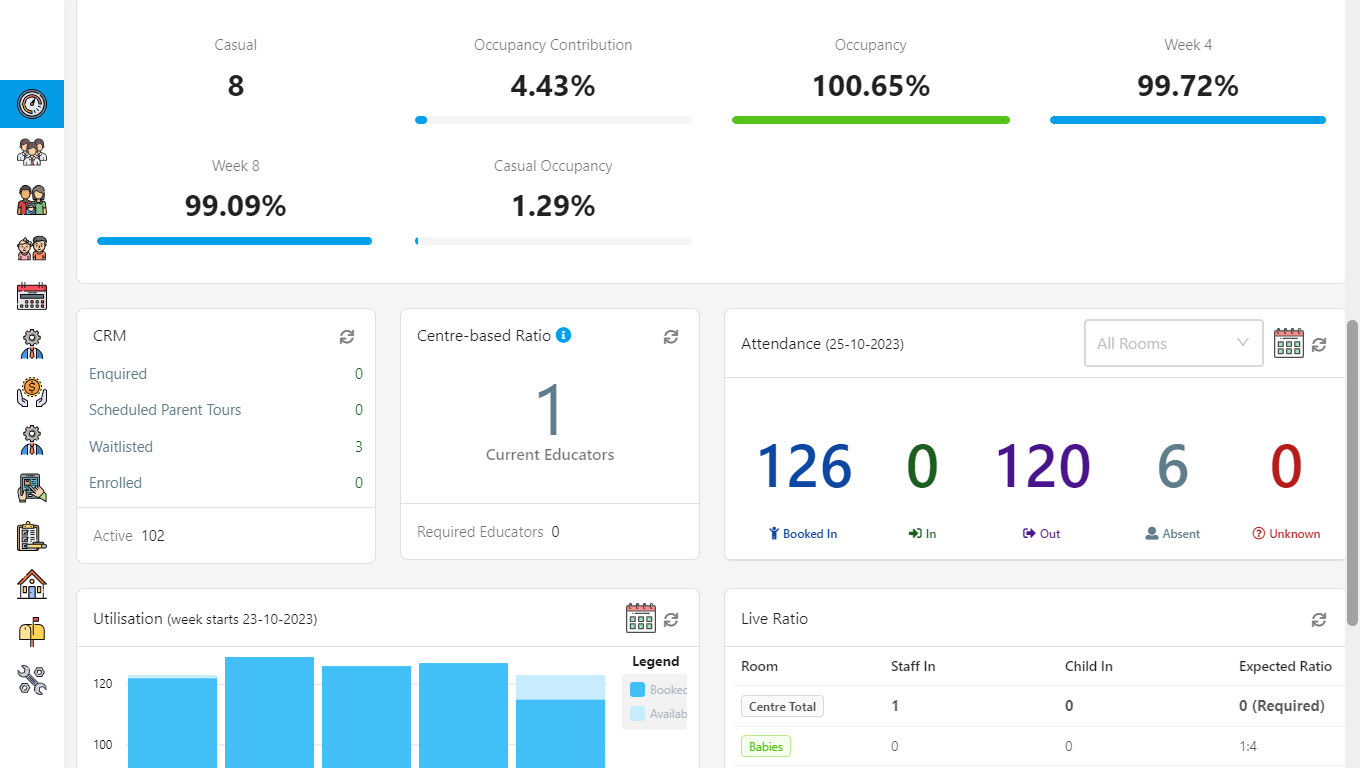Click the calendar icon in the sidebar
Image resolution: width=1360 pixels, height=768 pixels.
click(32, 296)
